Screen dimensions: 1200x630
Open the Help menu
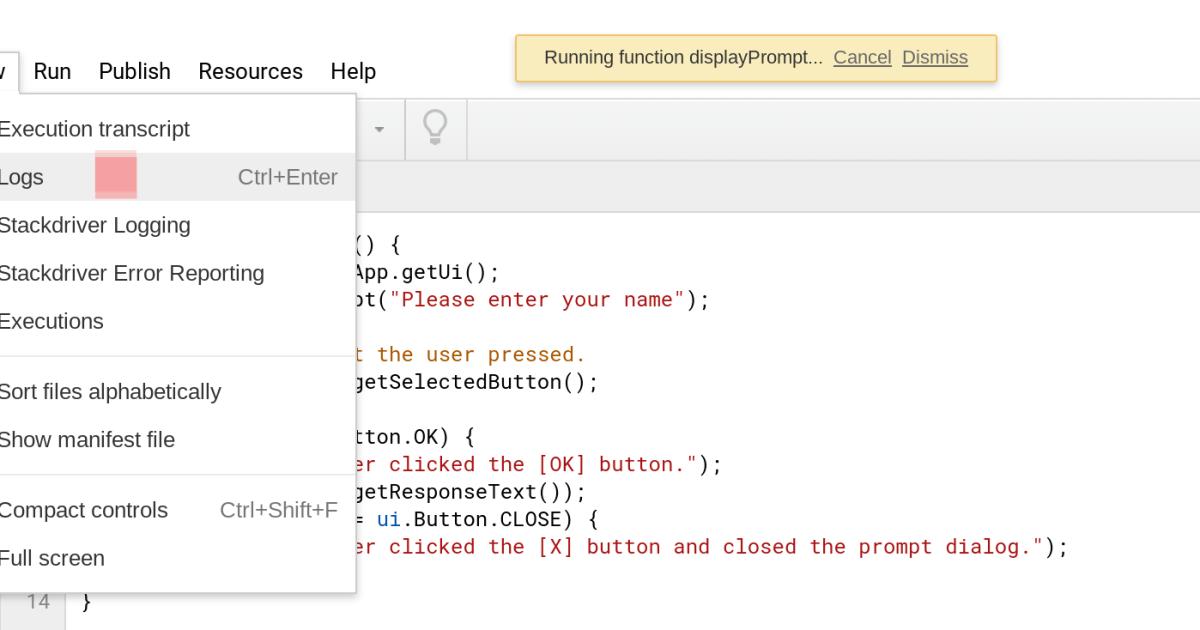[353, 71]
